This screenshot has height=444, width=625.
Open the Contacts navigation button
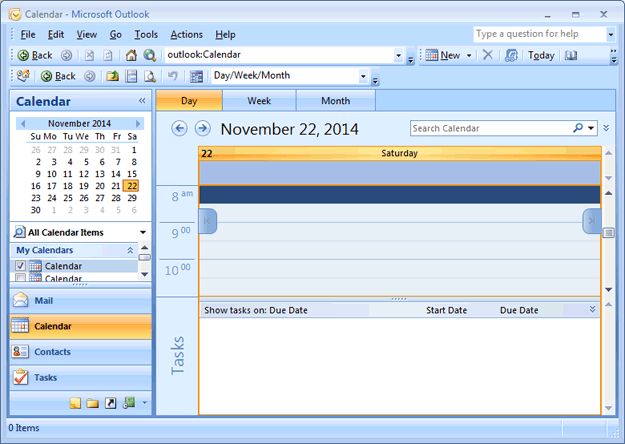click(81, 352)
